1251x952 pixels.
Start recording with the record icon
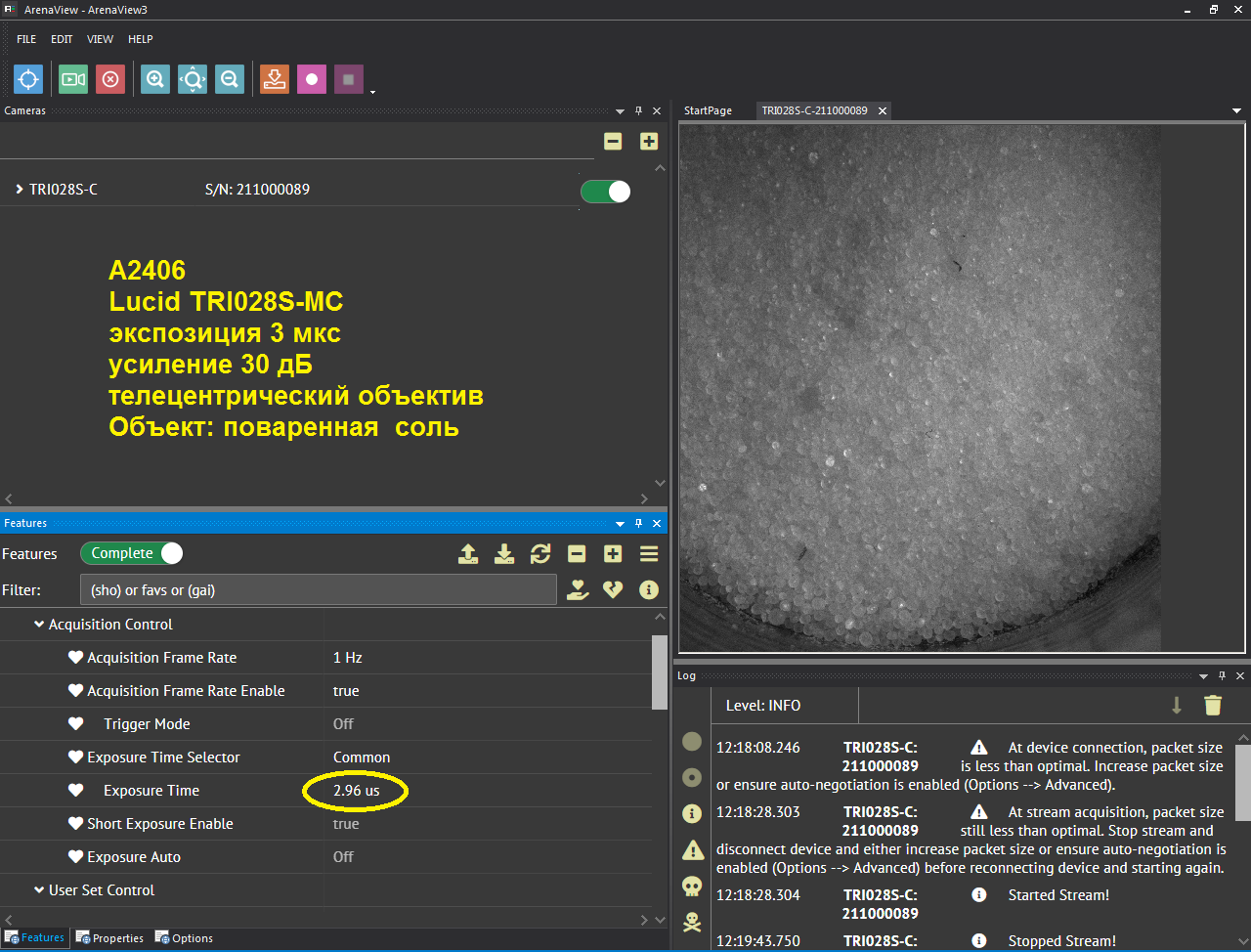(x=312, y=79)
